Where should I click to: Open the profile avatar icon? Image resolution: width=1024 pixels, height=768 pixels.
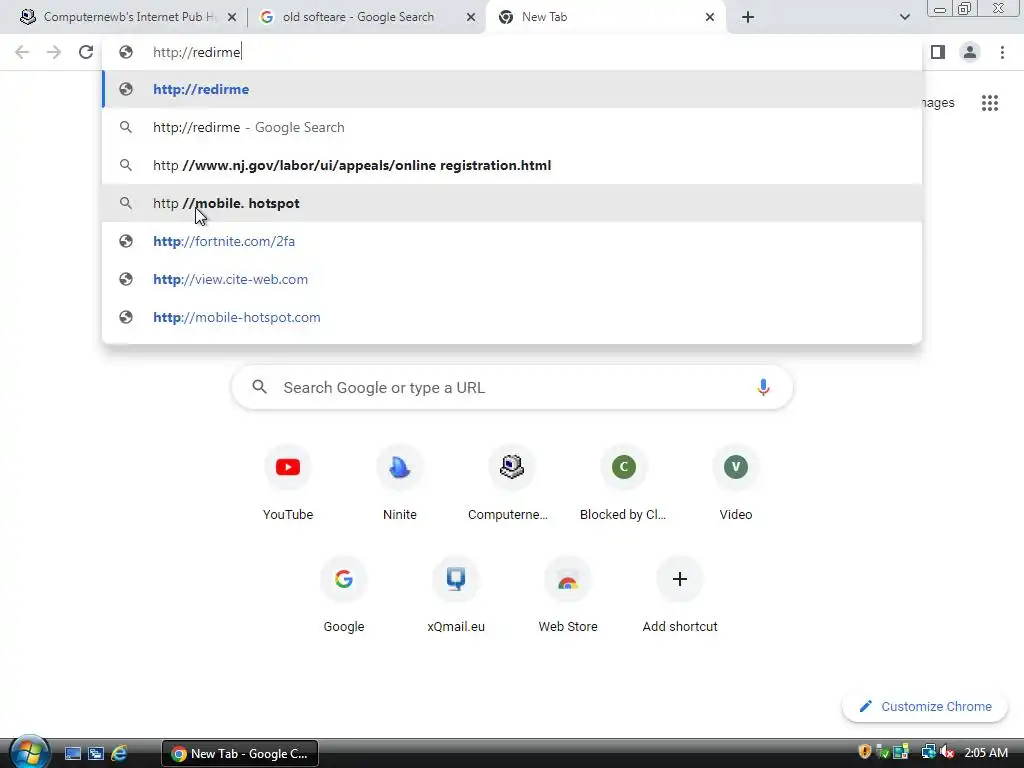(970, 52)
